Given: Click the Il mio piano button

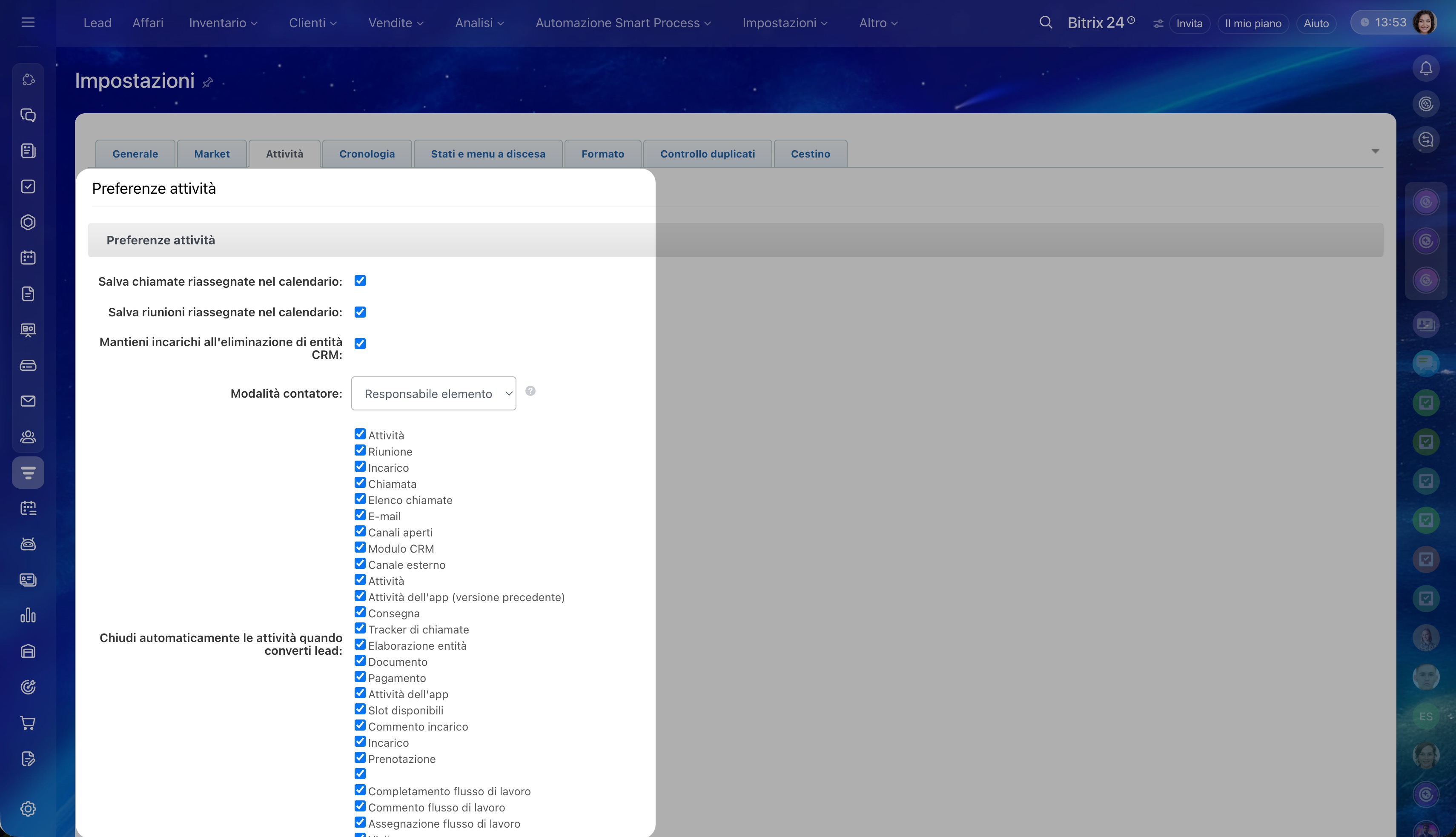Looking at the screenshot, I should 1253,23.
